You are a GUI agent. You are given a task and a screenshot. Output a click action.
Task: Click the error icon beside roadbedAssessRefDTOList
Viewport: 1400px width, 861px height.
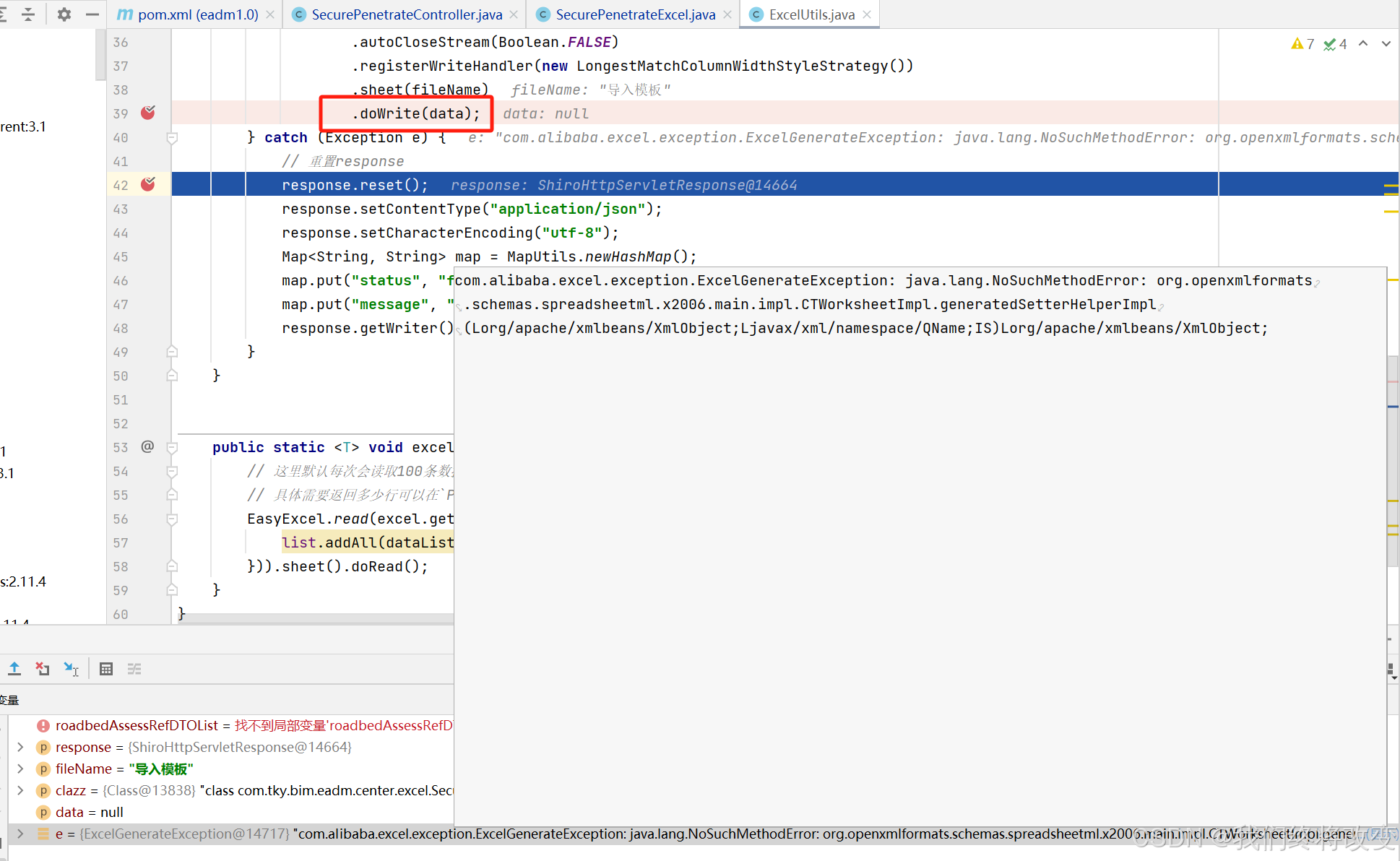click(x=43, y=725)
